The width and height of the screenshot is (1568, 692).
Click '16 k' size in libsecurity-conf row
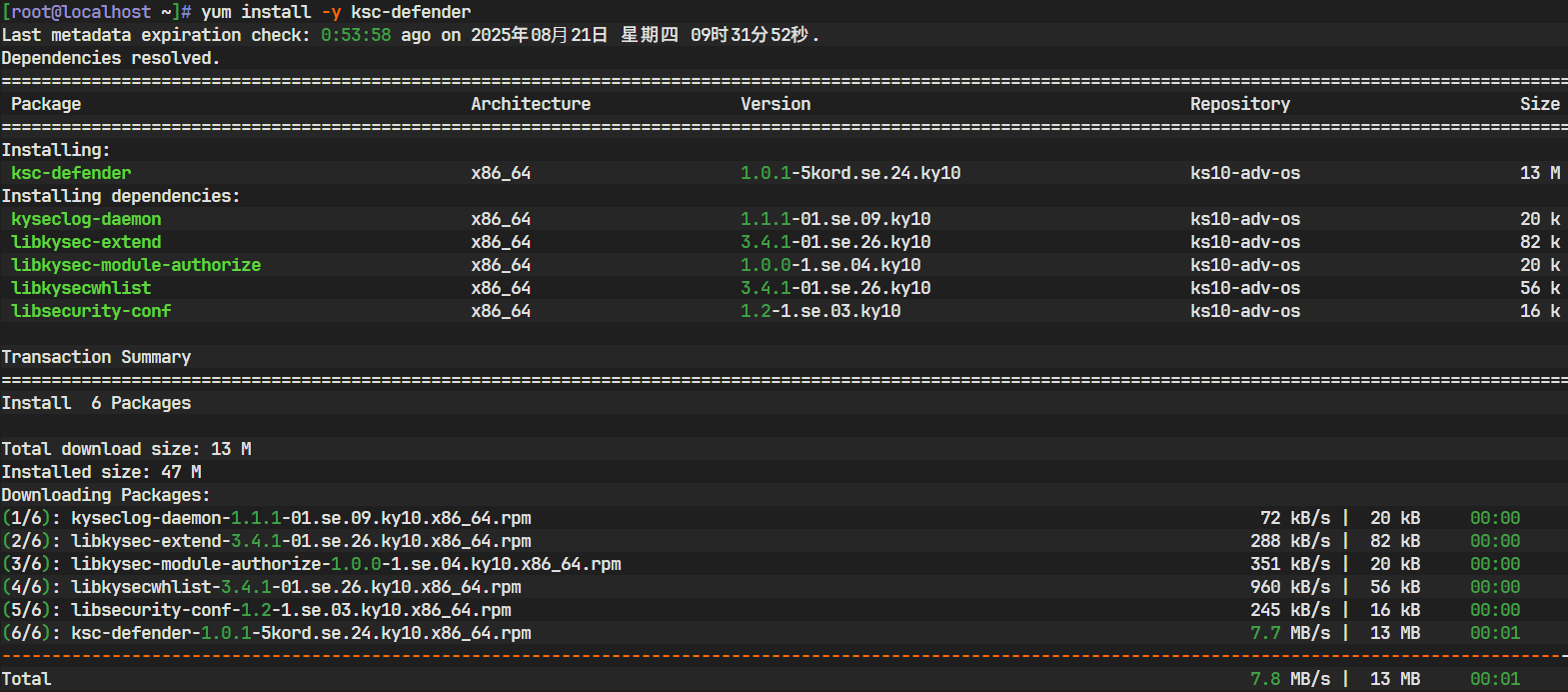click(x=1540, y=311)
